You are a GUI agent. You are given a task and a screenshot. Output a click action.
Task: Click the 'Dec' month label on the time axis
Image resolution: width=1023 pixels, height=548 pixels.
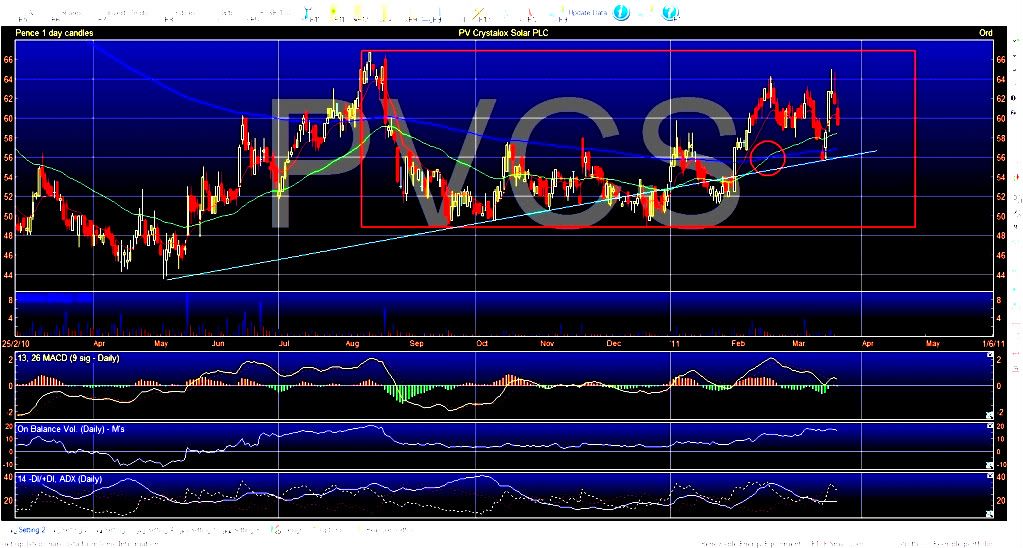[613, 343]
